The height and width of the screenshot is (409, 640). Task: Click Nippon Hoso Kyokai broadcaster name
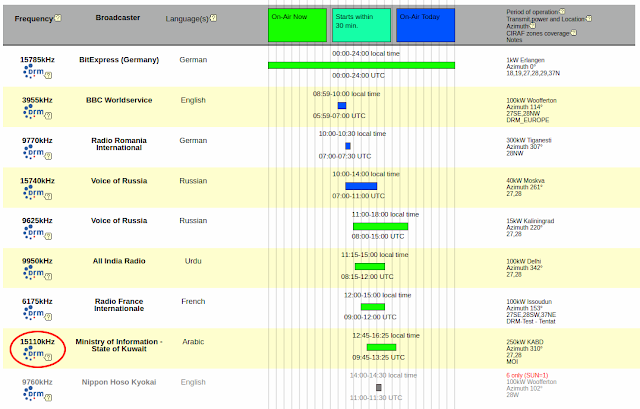click(x=119, y=382)
